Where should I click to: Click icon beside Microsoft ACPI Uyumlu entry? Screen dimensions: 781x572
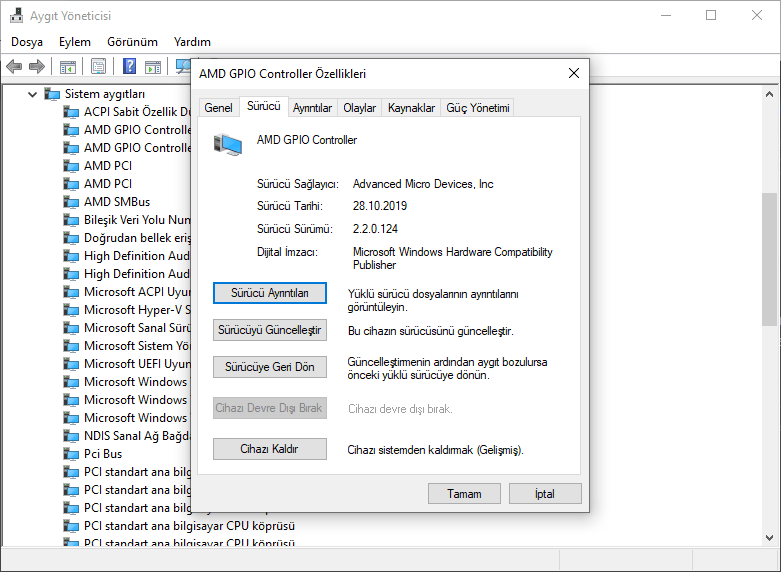(71, 292)
